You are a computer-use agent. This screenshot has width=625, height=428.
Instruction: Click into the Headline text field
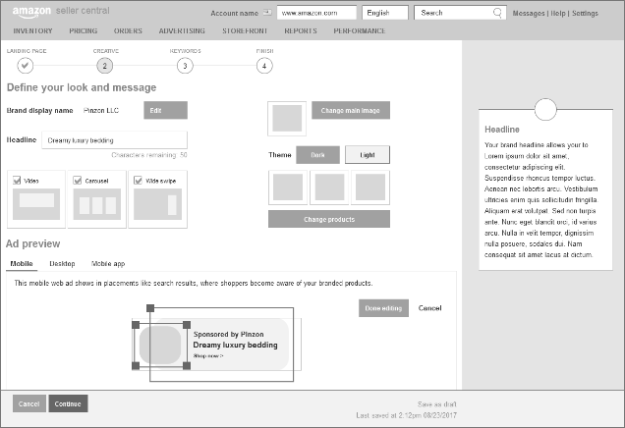[x=114, y=141]
